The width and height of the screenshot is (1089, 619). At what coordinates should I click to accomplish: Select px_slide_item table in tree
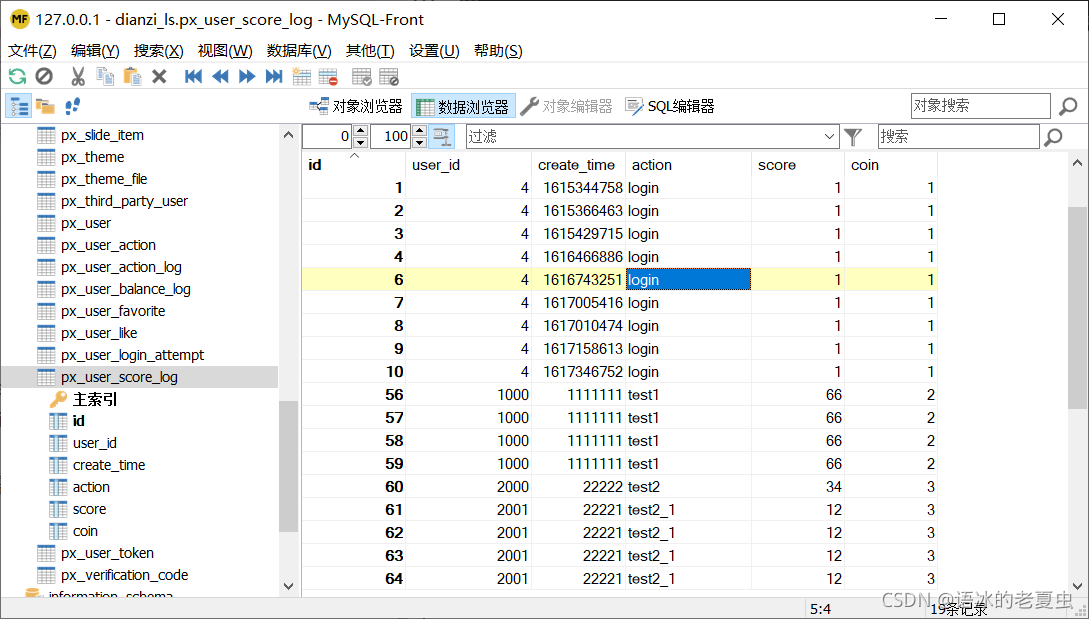point(102,135)
